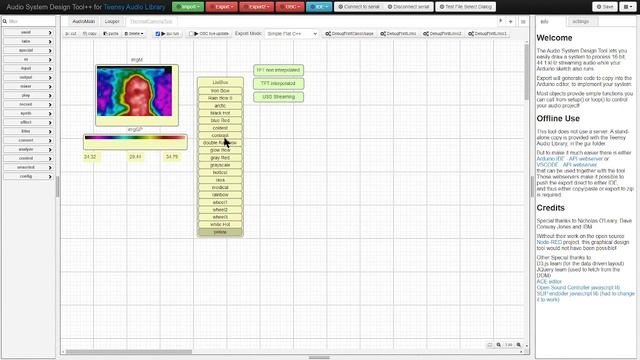Open Arduino IDE - API webserver link

coord(569,158)
